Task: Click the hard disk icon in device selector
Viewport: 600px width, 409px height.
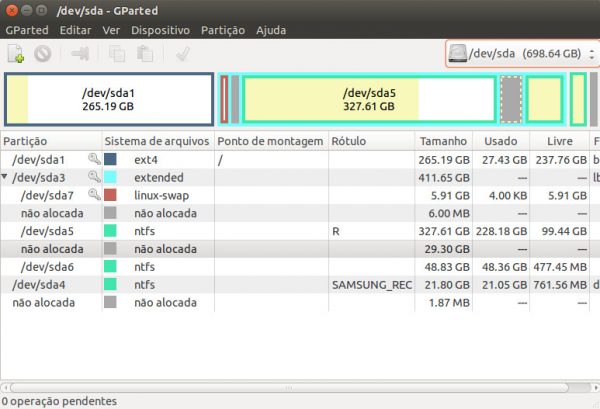Action: click(458, 53)
